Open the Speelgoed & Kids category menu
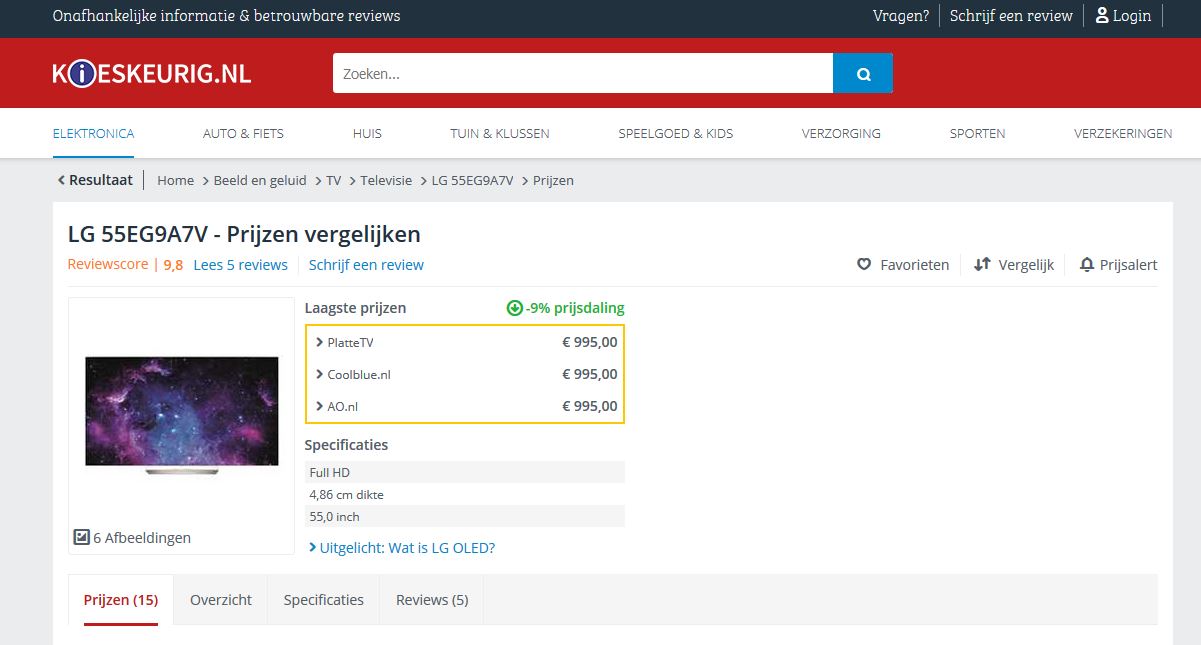The width and height of the screenshot is (1201, 645). [676, 133]
